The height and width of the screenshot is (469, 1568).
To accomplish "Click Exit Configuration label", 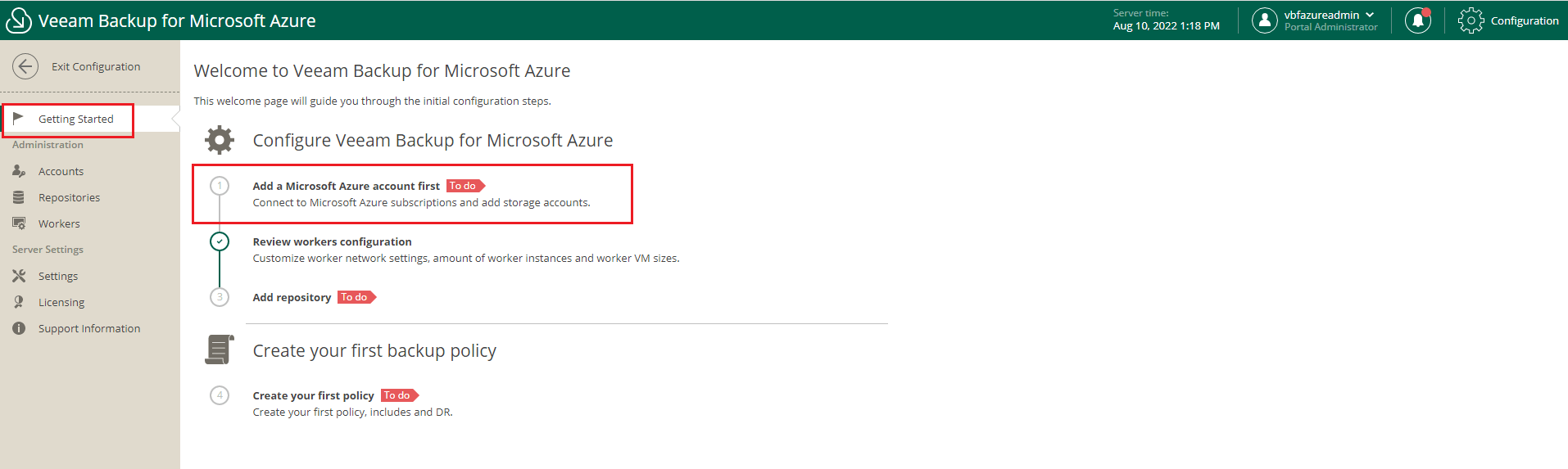I will [x=96, y=66].
